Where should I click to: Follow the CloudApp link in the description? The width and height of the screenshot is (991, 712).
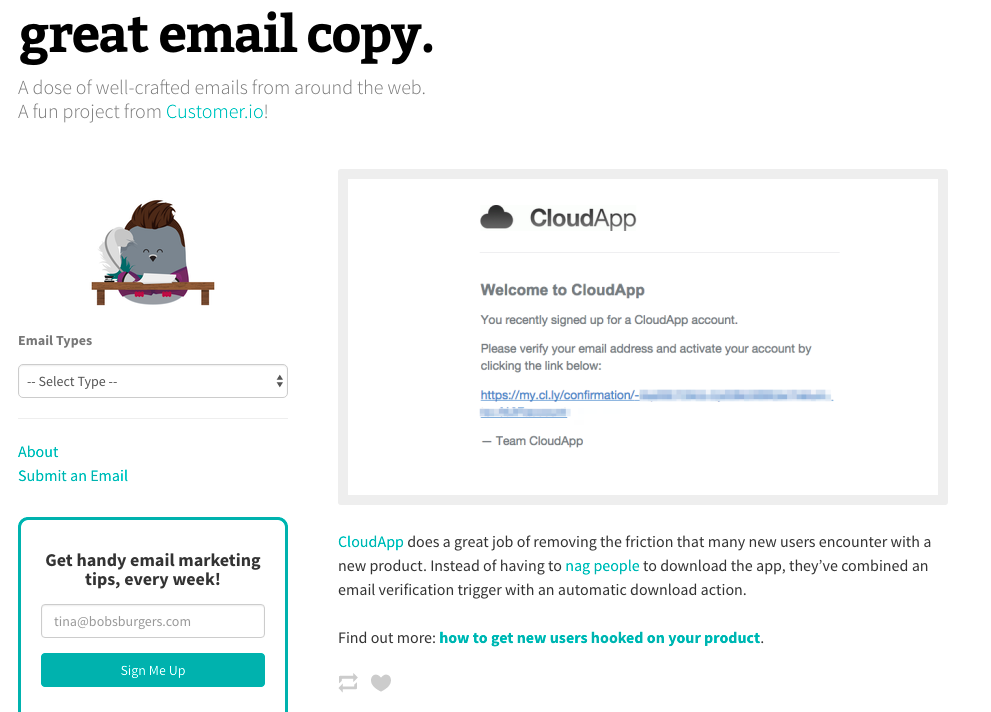(x=371, y=542)
